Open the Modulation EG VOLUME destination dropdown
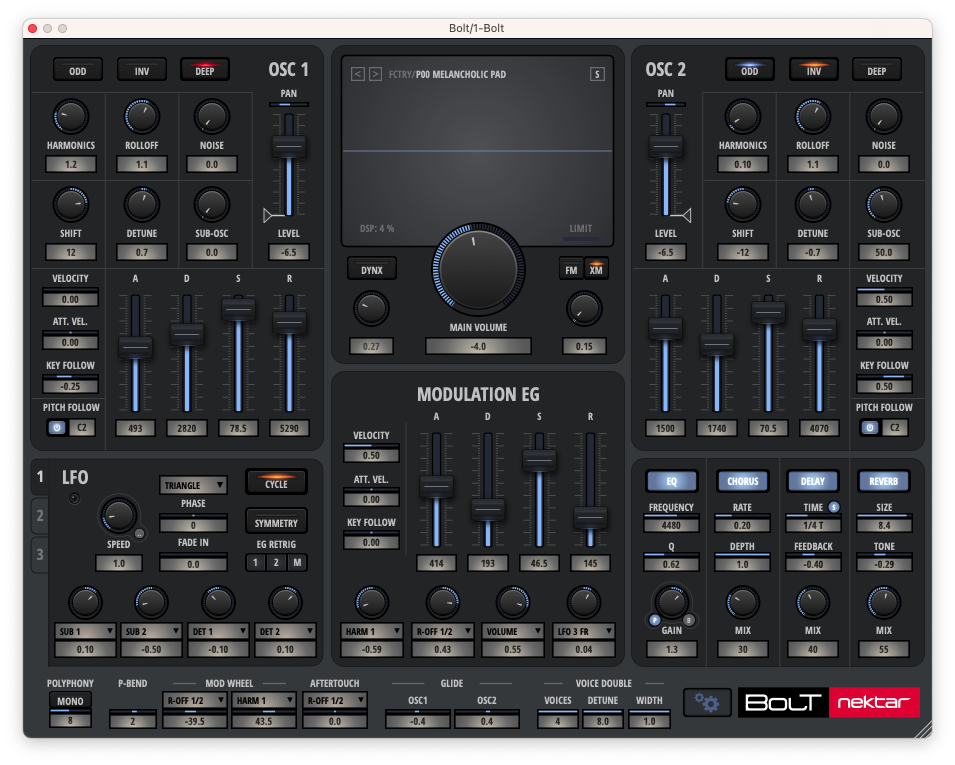Image resolution: width=955 pixels, height=765 pixels. point(513,631)
